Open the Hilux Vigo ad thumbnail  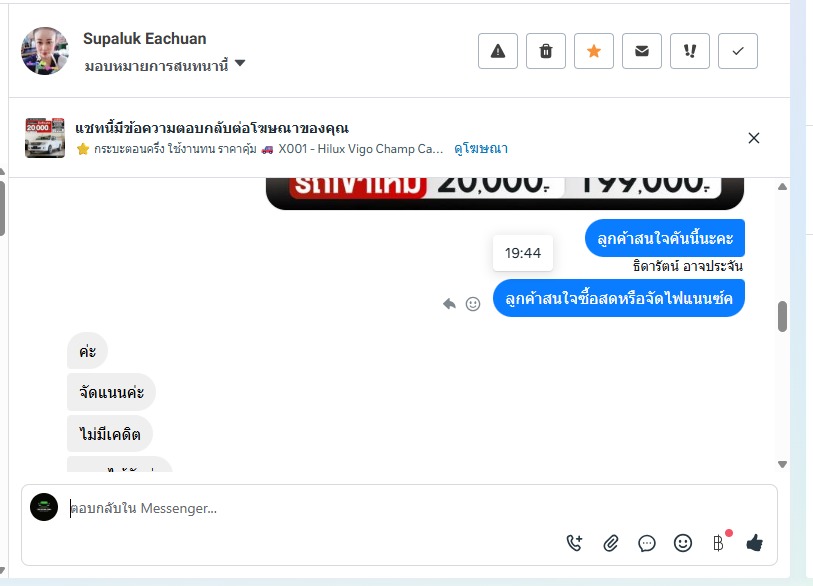click(45, 138)
